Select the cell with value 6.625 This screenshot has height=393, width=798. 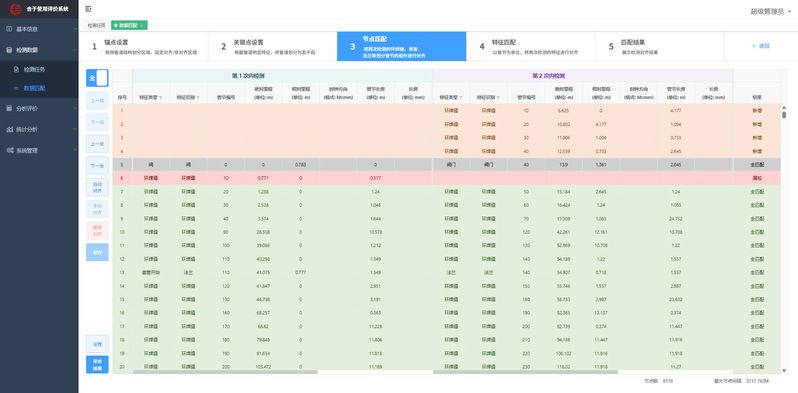point(563,110)
